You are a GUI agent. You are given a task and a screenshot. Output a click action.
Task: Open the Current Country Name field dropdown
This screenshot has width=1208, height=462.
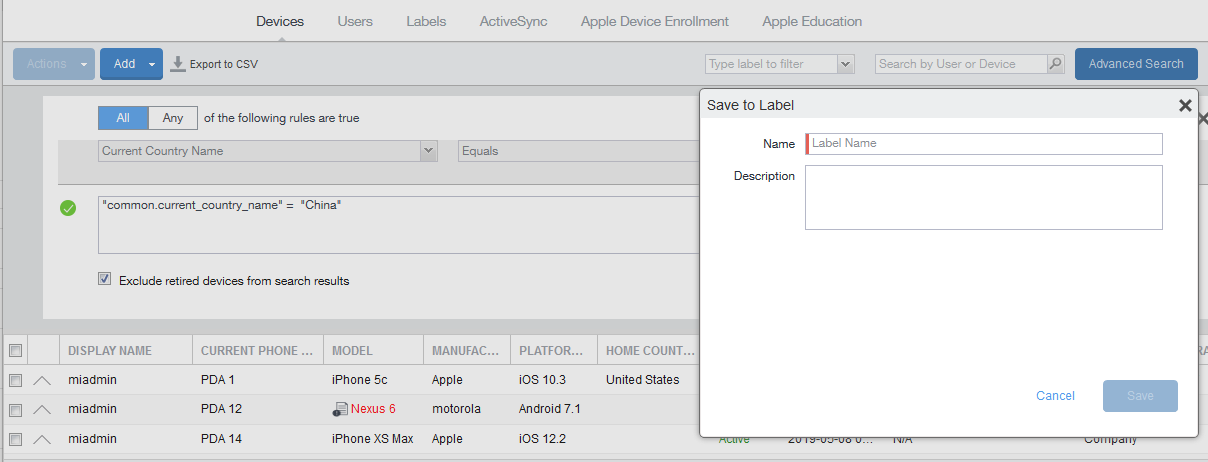tap(429, 151)
